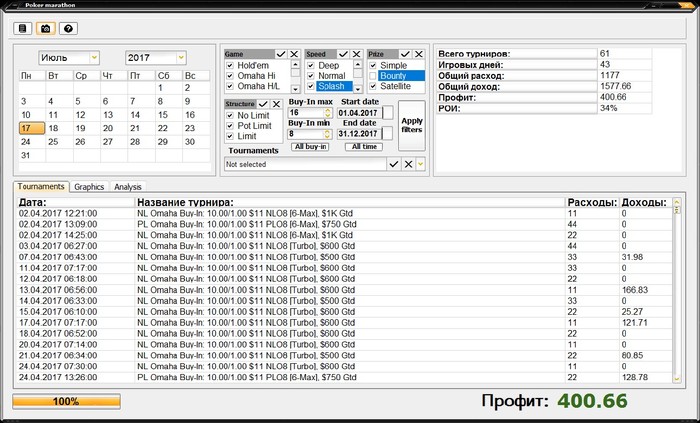The width and height of the screenshot is (700, 423).
Task: Click the Расходы column header
Action: pos(592,203)
